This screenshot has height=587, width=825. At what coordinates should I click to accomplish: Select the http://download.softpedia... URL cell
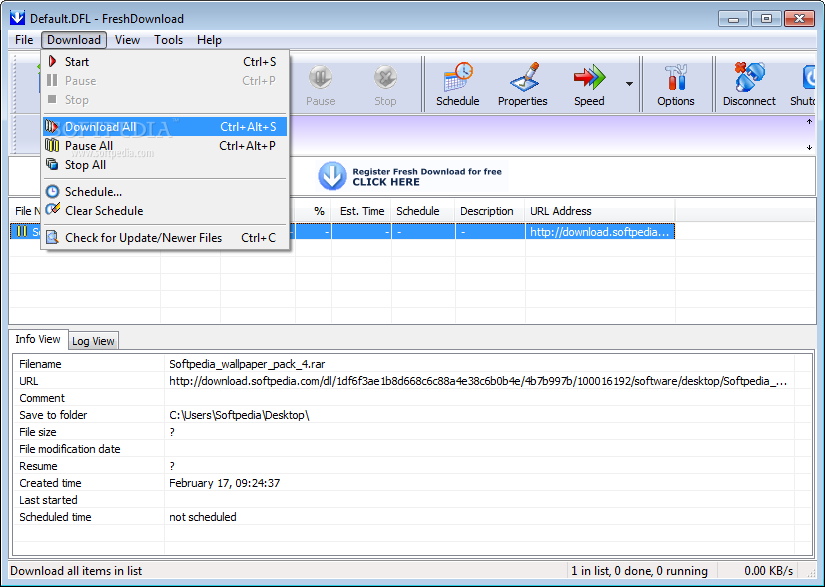pyautogui.click(x=600, y=232)
